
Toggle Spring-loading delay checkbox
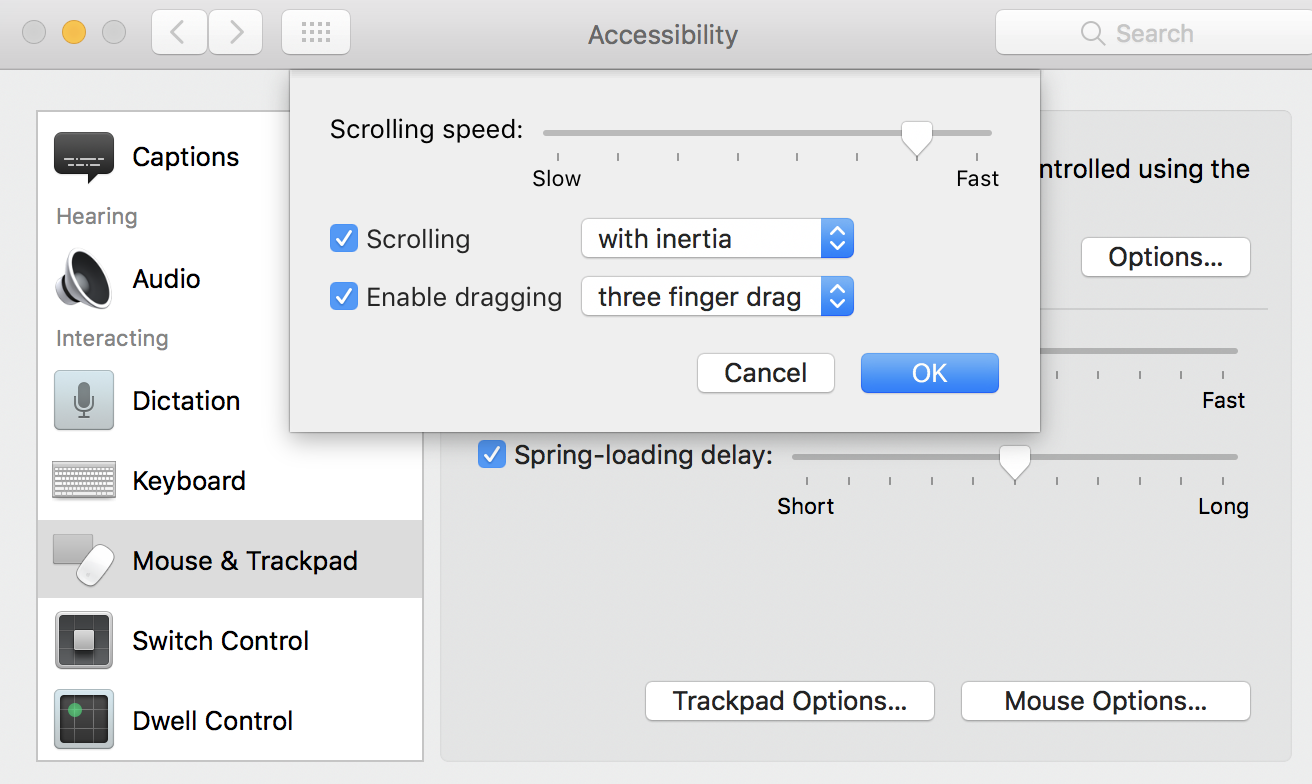491,455
